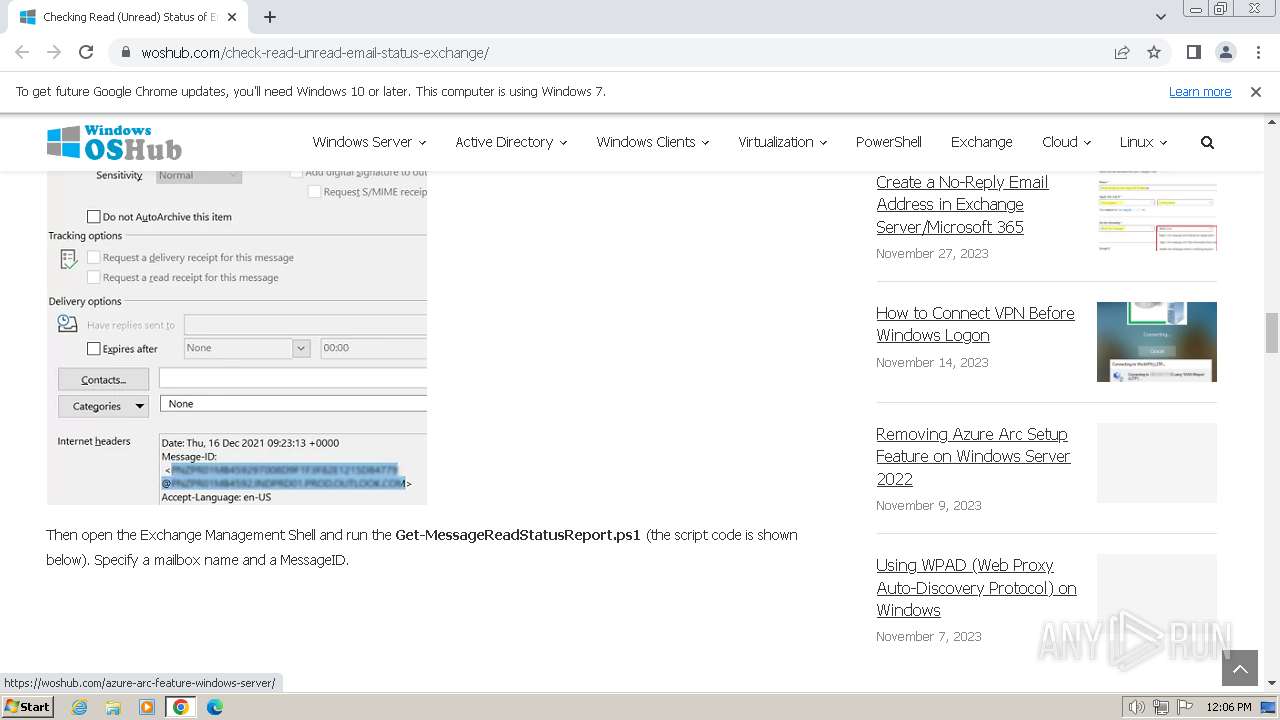This screenshot has width=1280, height=720.
Task: Click the browser forward arrow
Action: click(54, 52)
